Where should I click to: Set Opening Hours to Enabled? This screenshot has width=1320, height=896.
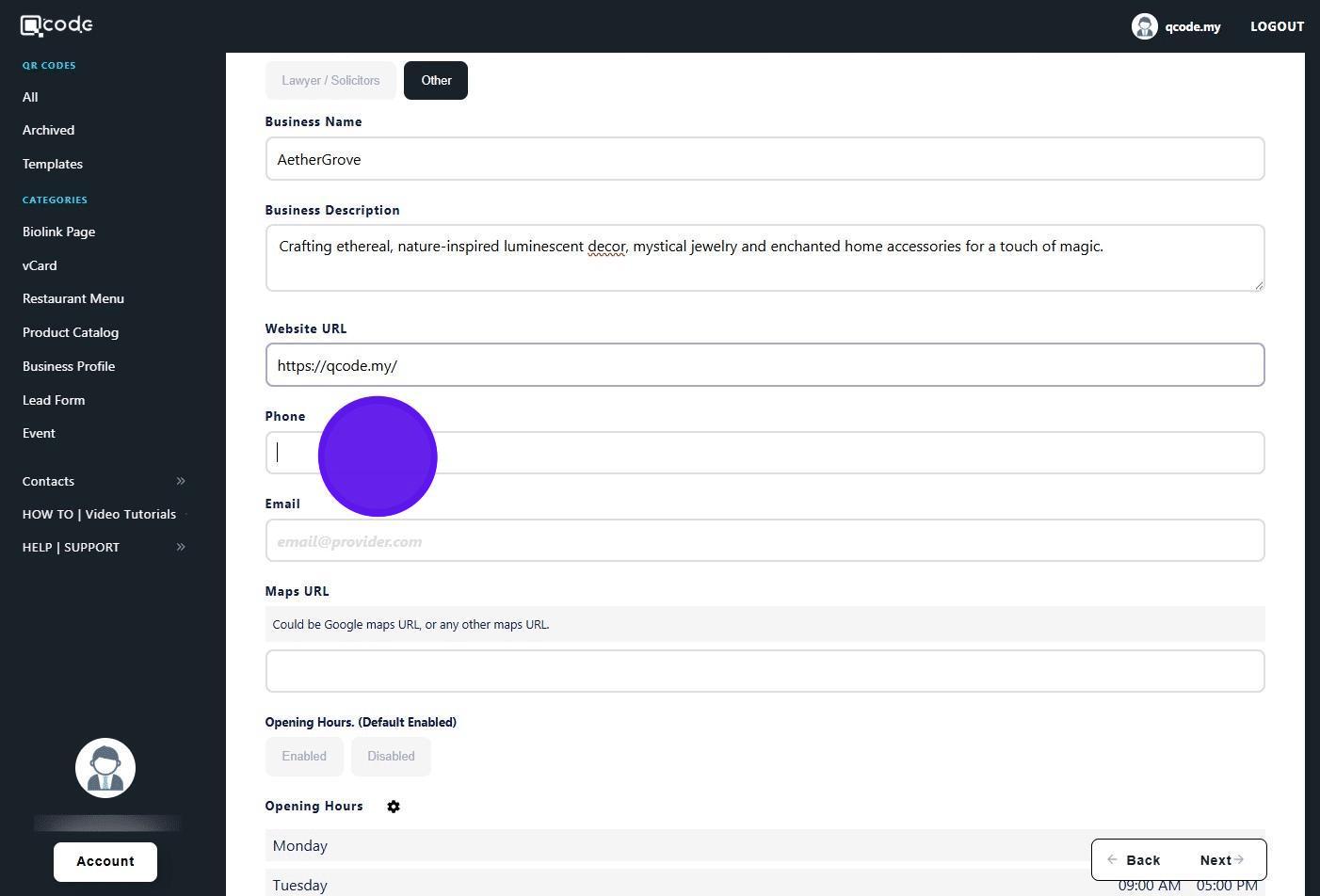(x=304, y=757)
